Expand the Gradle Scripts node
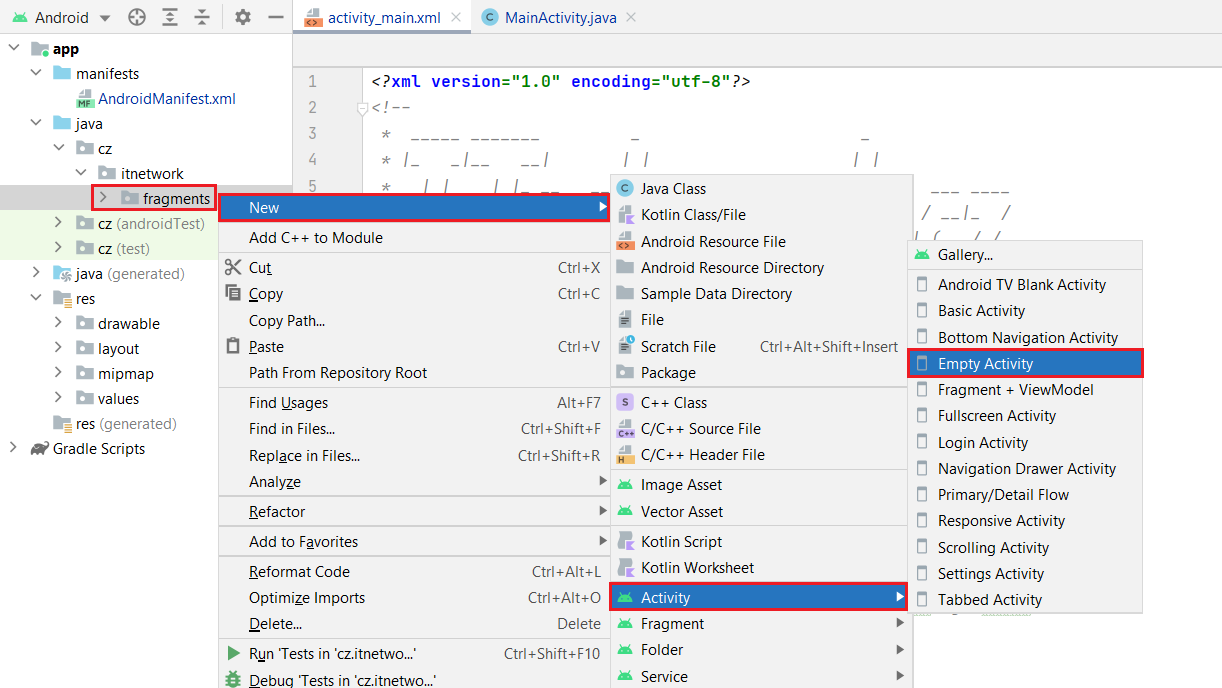The width and height of the screenshot is (1222, 688). coord(14,448)
